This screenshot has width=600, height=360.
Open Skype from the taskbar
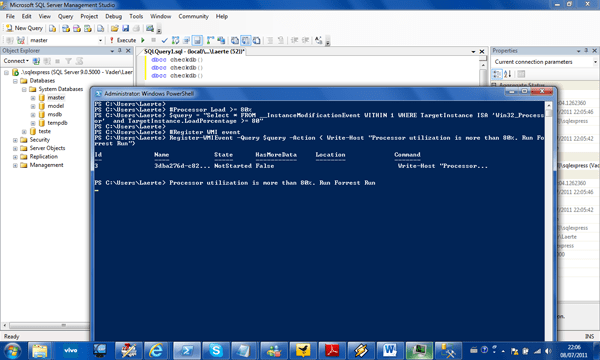coord(215,350)
